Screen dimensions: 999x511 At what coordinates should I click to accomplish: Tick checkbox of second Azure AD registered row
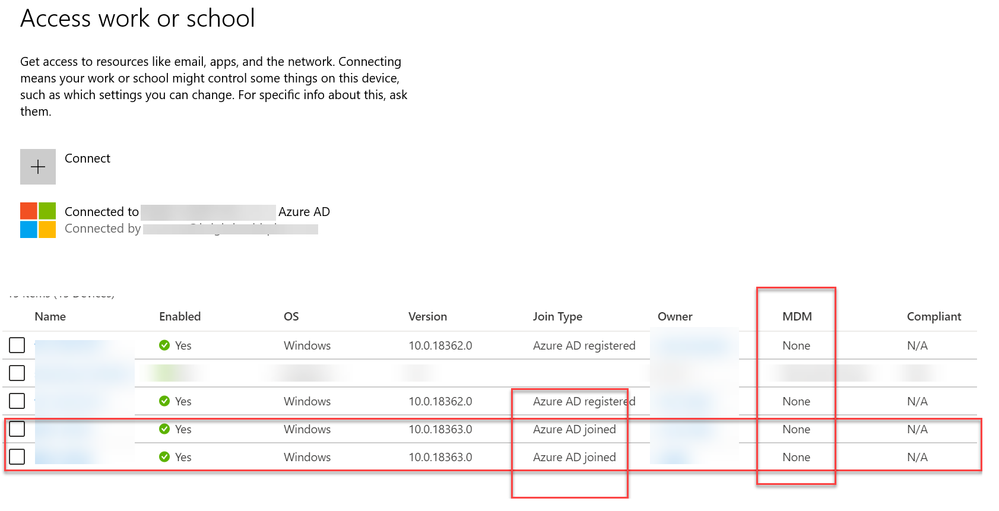[17, 401]
